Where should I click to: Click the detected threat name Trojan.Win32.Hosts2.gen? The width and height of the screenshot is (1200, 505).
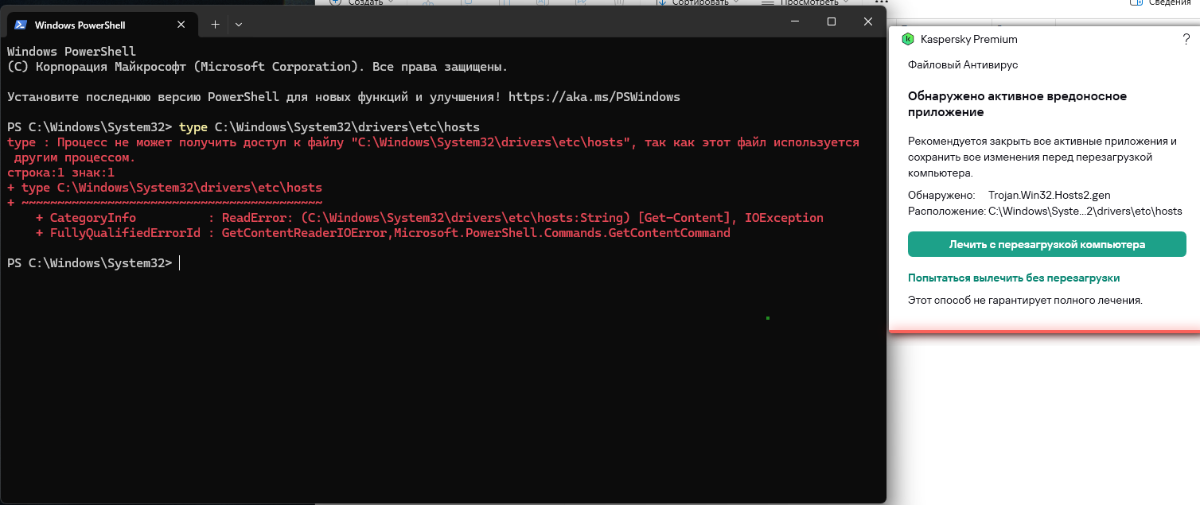[1049, 196]
